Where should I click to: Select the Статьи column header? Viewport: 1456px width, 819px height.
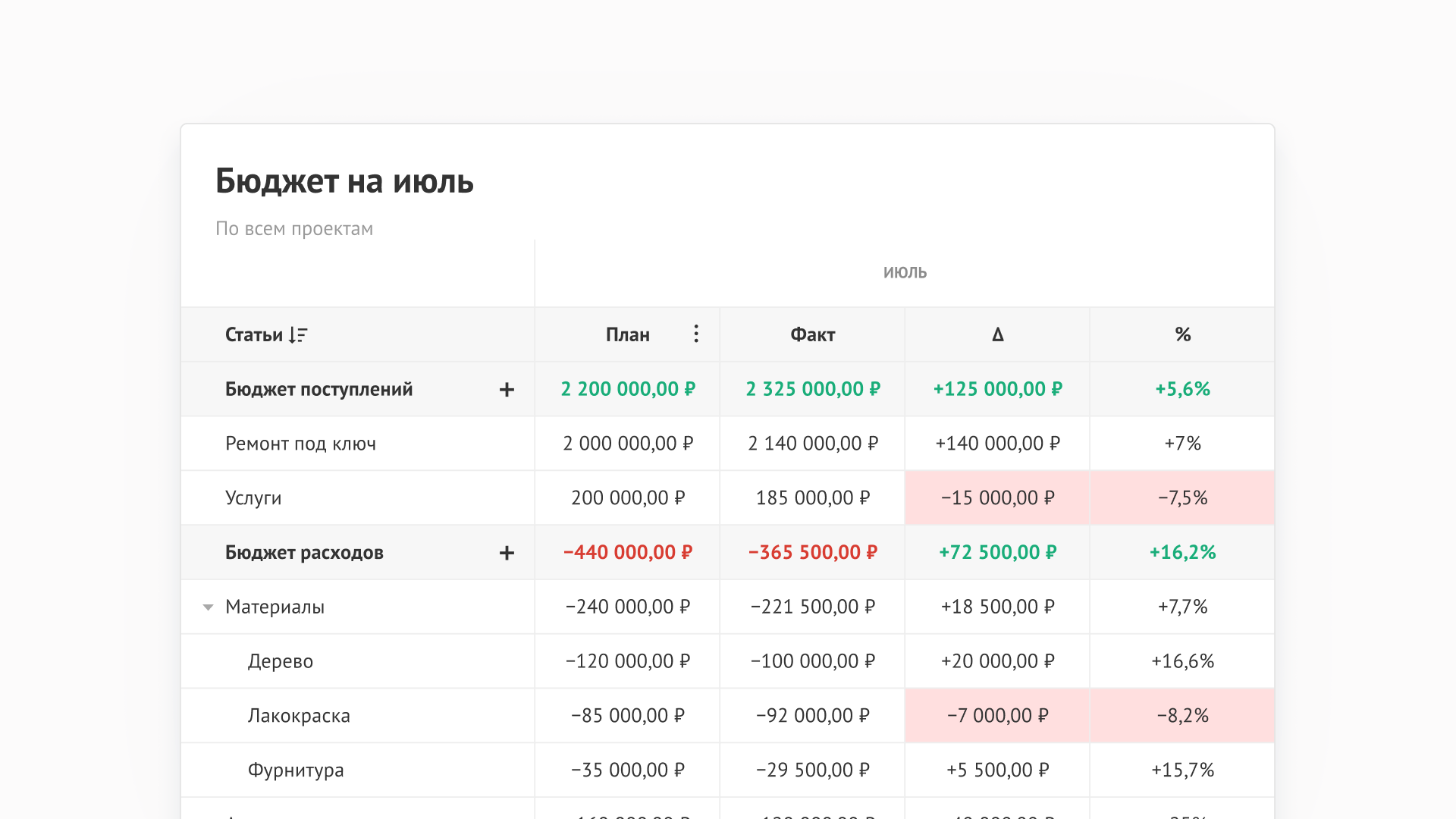tap(254, 334)
